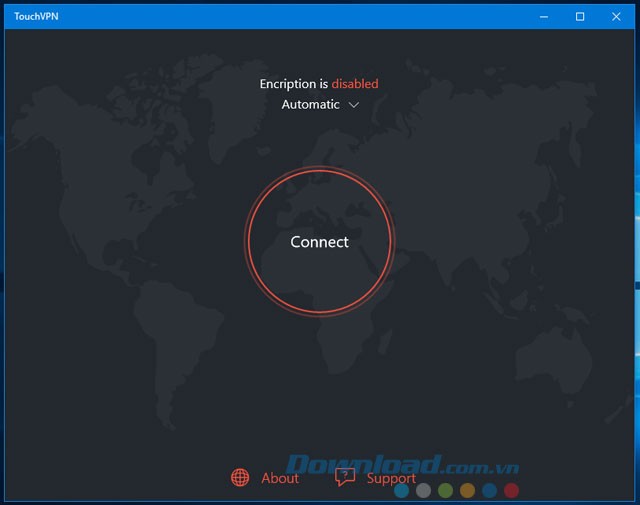This screenshot has height=505, width=640.
Task: Maximize the TouchVPN window
Action: pos(580,16)
